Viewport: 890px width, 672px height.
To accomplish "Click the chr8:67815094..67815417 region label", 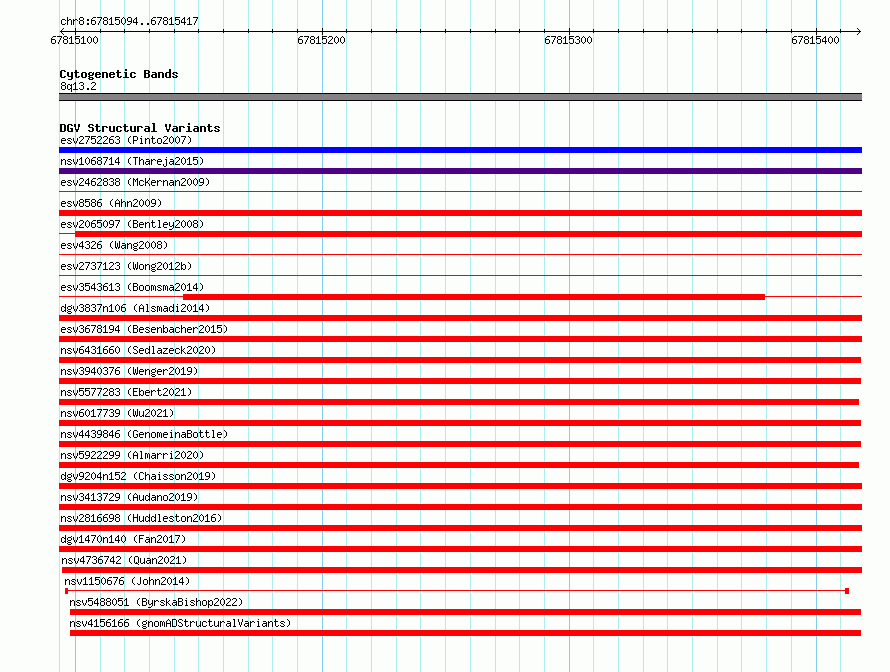I will [129, 21].
